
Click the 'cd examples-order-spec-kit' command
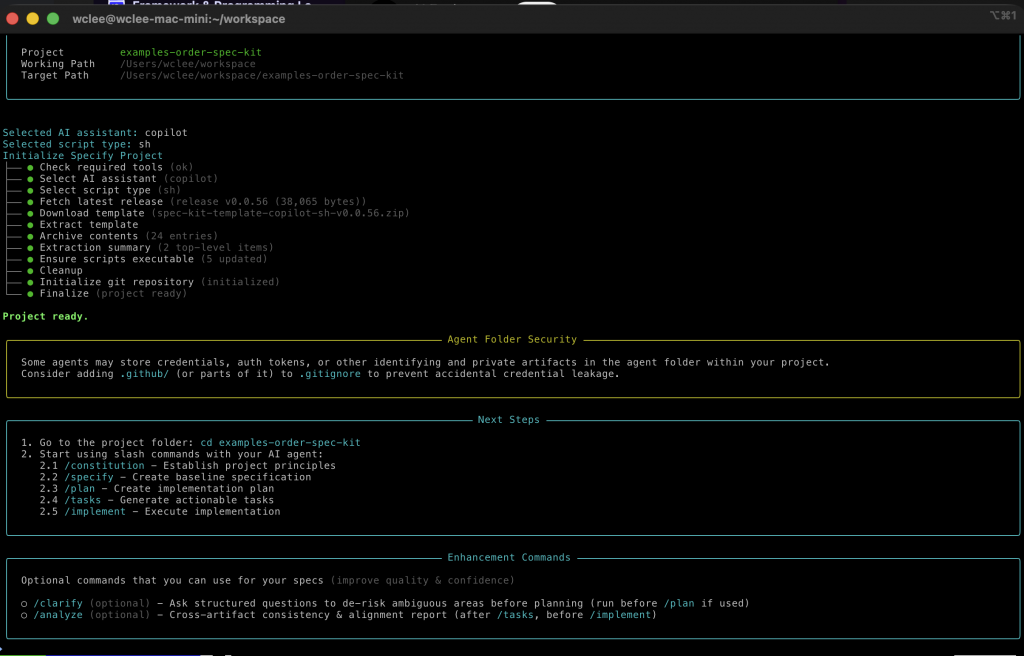(280, 443)
